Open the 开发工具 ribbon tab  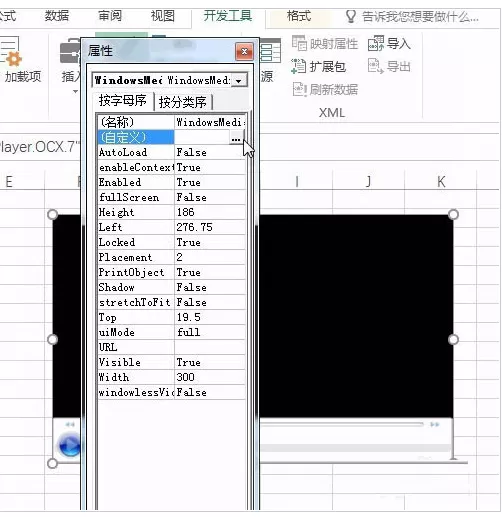(228, 16)
